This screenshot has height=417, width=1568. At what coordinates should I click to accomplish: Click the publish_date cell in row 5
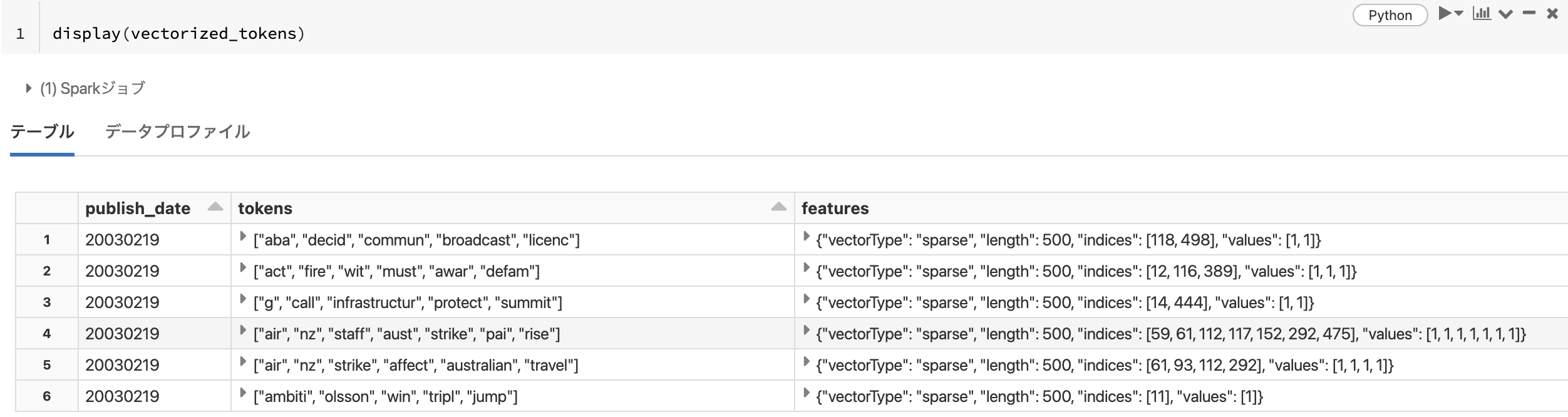[x=123, y=365]
